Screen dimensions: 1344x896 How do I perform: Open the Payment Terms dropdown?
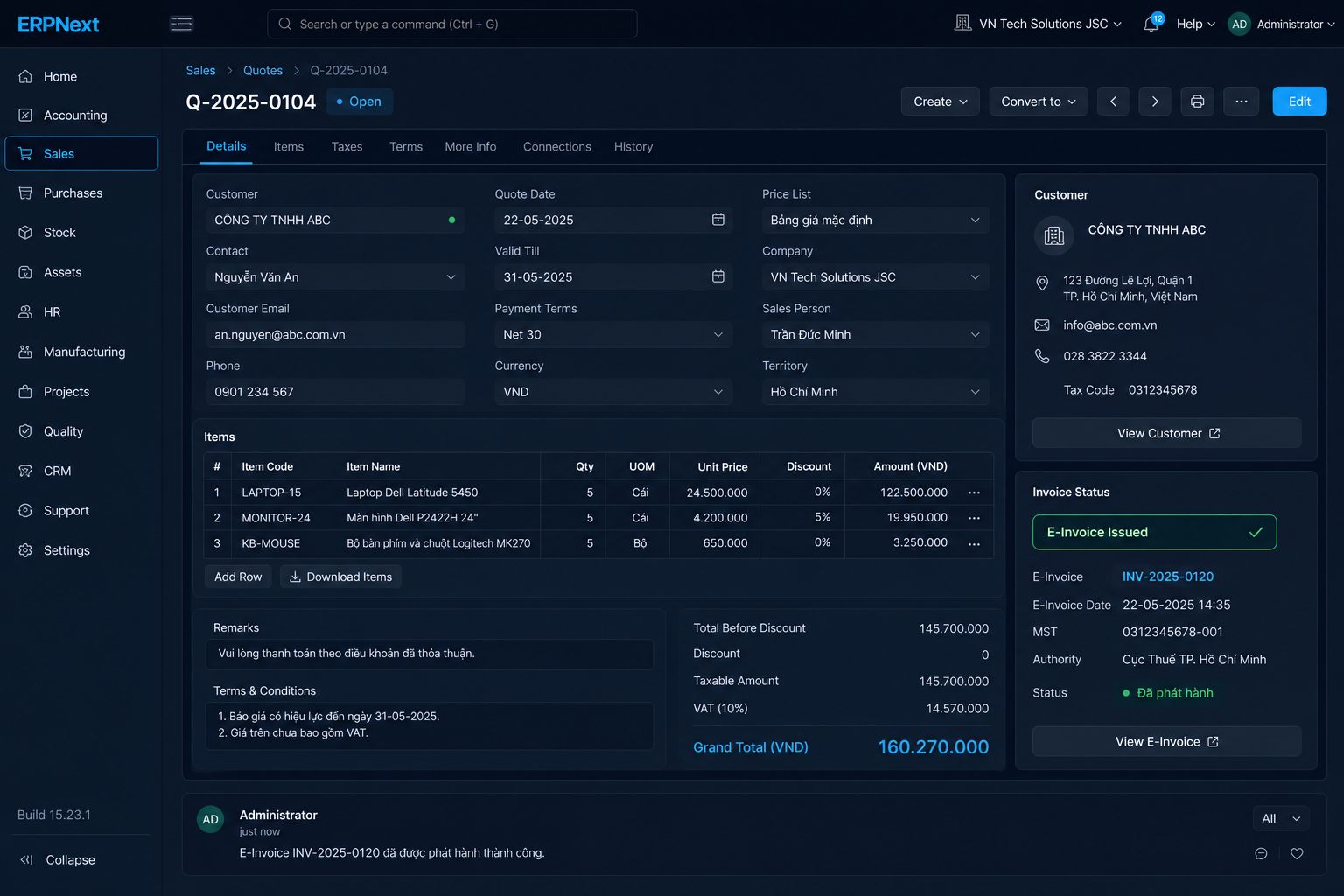pos(613,334)
